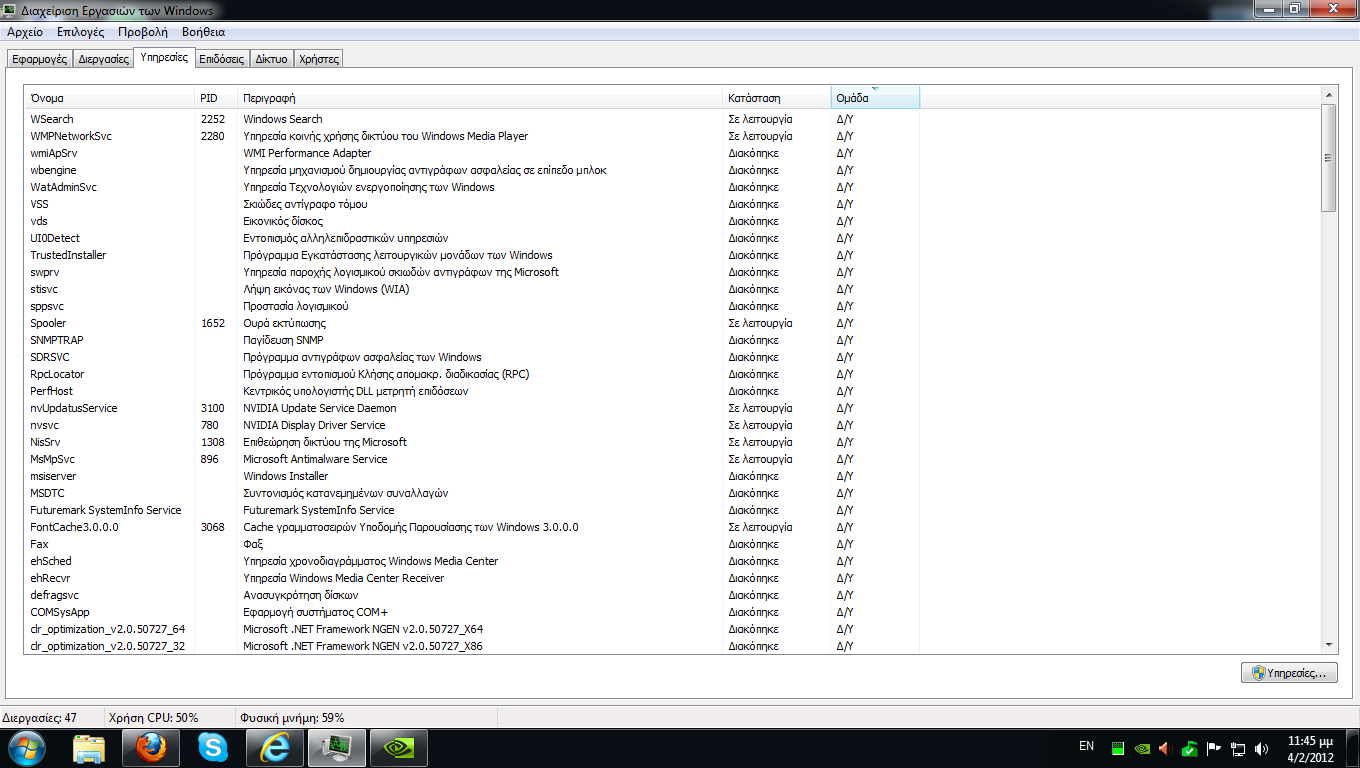Switch to the Χρήστες tab
This screenshot has width=1360, height=768.
pos(319,59)
